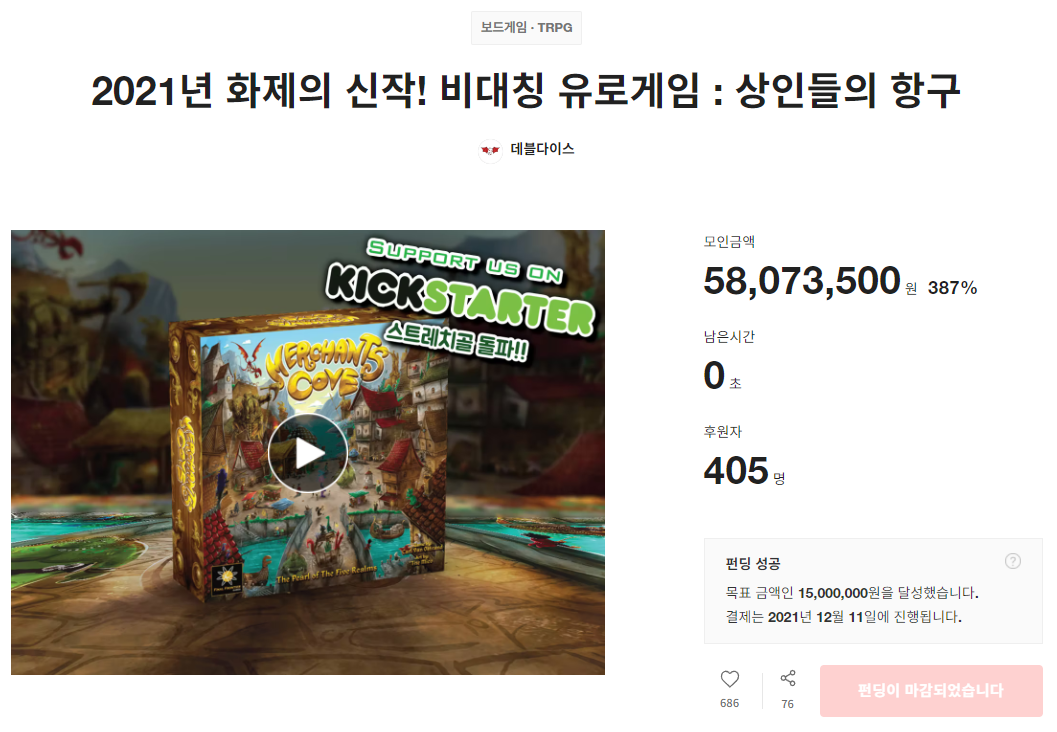This screenshot has width=1057, height=732.
Task: Click the 데블다이스 creator avatar icon
Action: (490, 150)
